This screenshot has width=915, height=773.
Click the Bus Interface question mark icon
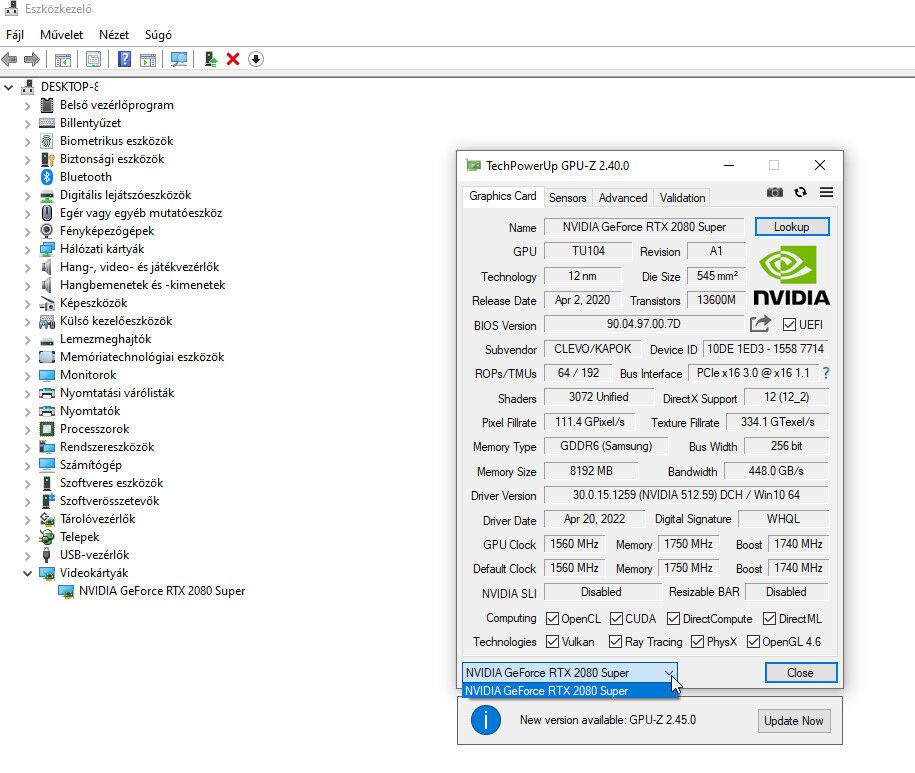click(826, 373)
